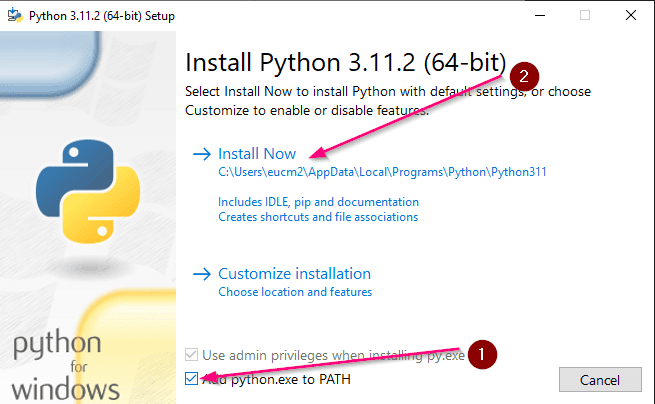655x404 pixels.
Task: Click 'Choose location and features' text
Action: (295, 292)
